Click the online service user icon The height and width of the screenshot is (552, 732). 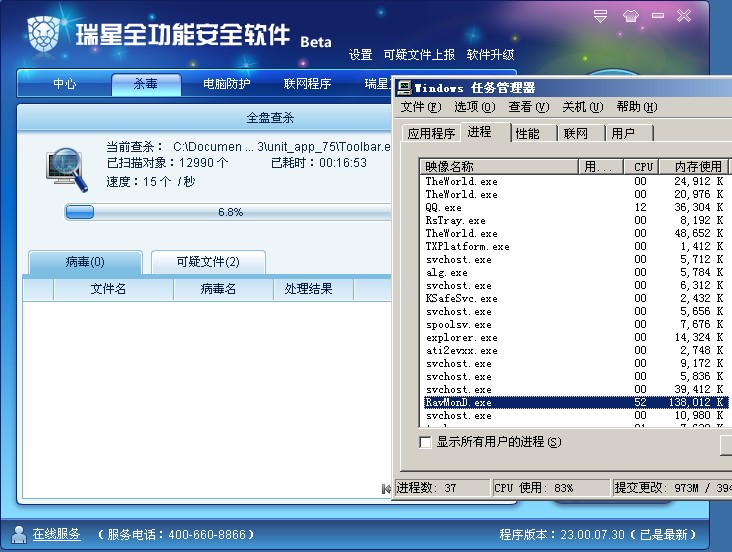[19, 534]
